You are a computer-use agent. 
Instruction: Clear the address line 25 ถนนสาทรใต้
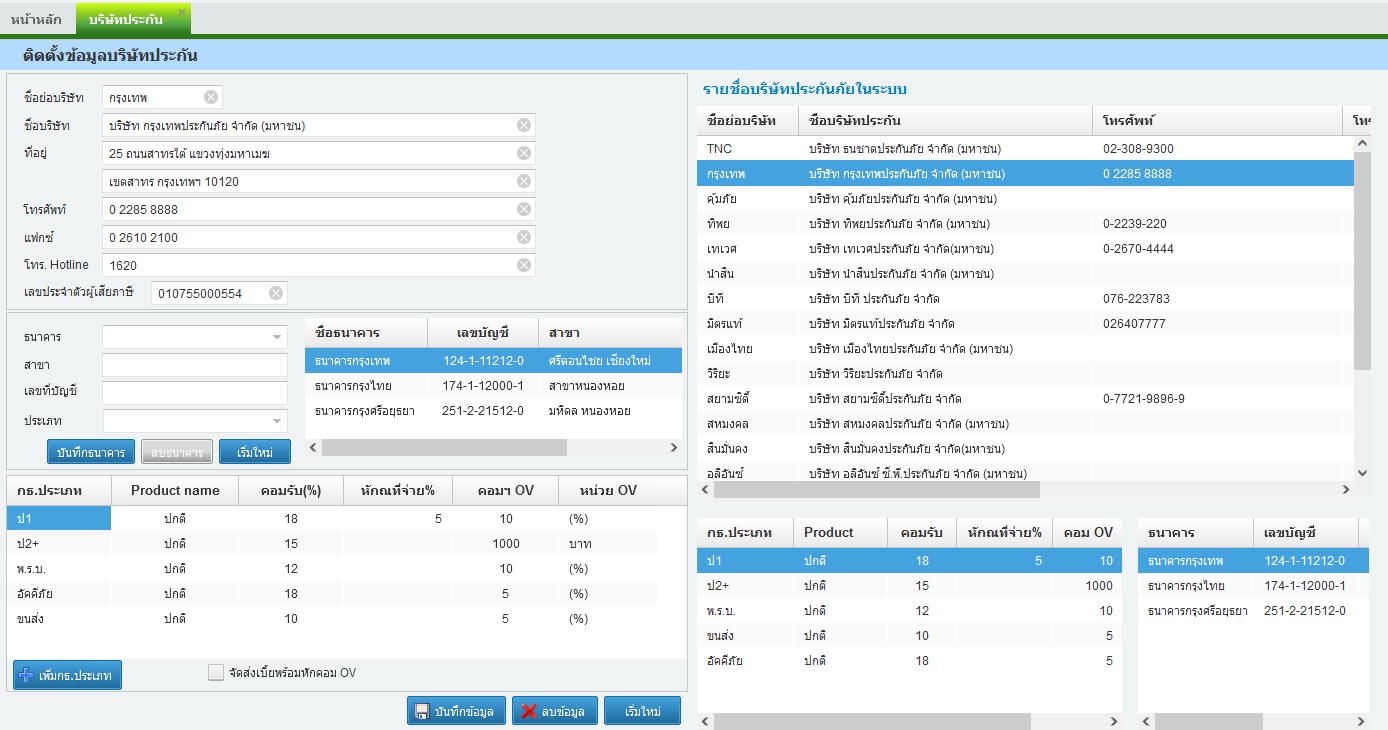[524, 153]
